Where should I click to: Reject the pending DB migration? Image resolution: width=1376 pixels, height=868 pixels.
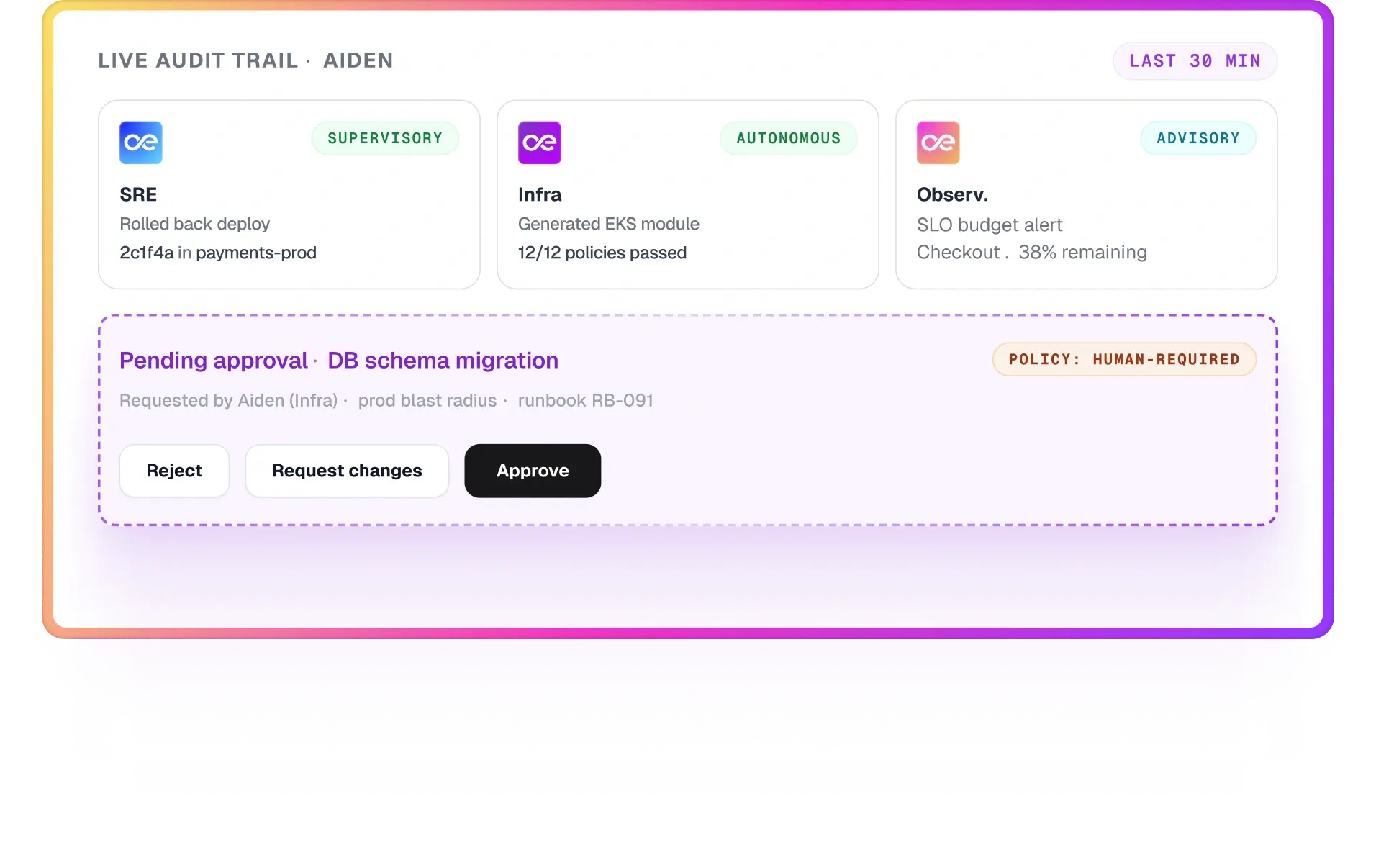point(174,471)
